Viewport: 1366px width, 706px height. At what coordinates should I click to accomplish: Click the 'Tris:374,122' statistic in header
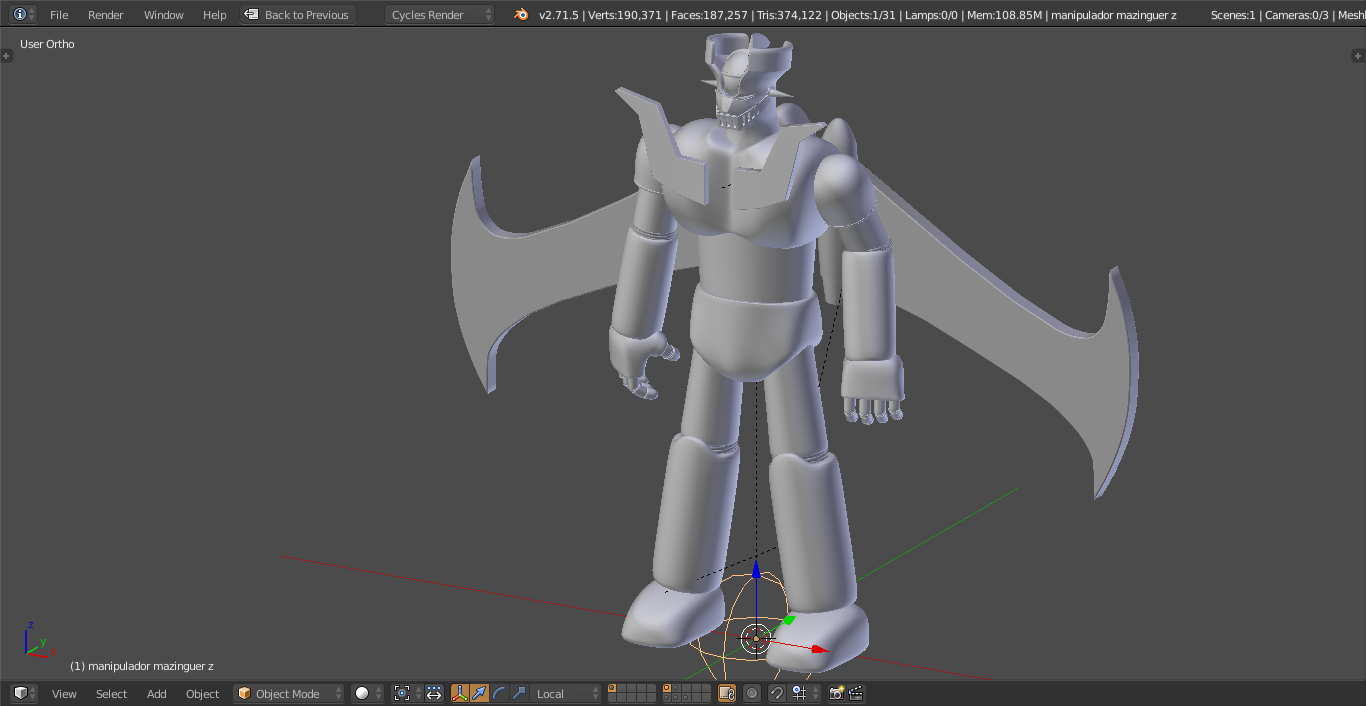point(789,15)
